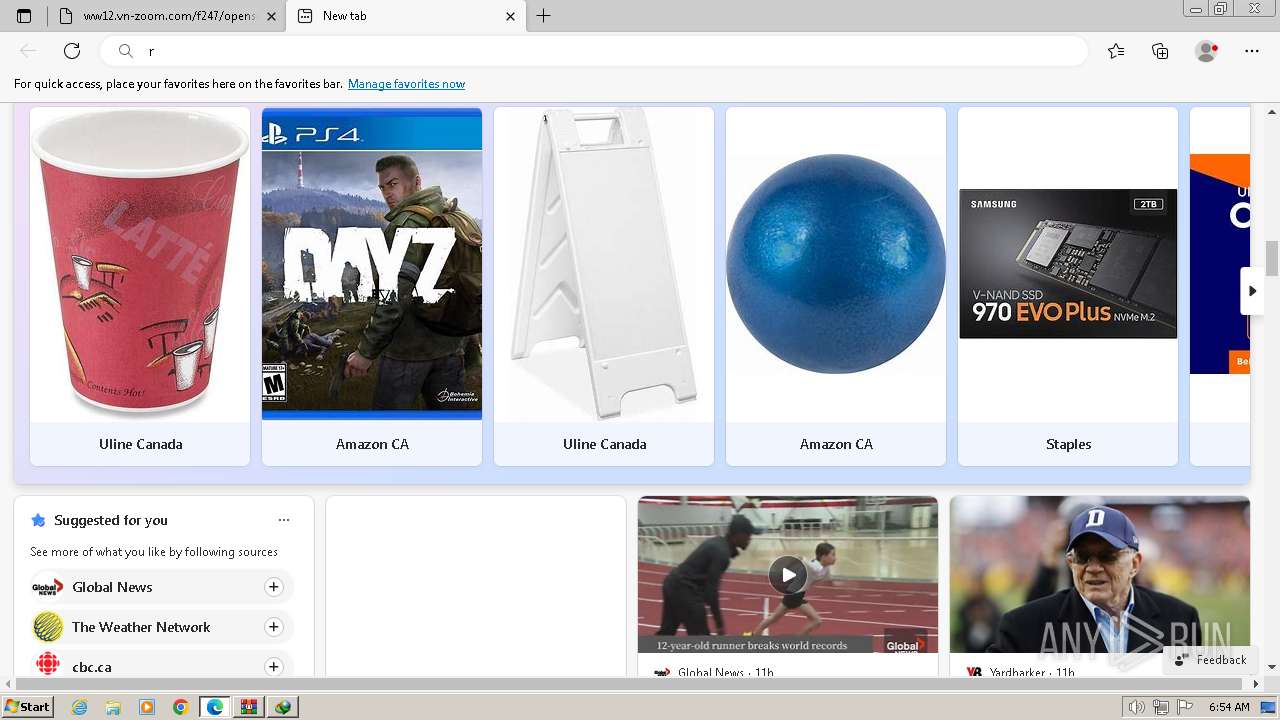Open File Explorer folder from taskbar
Image resolution: width=1280 pixels, height=720 pixels.
pos(113,707)
